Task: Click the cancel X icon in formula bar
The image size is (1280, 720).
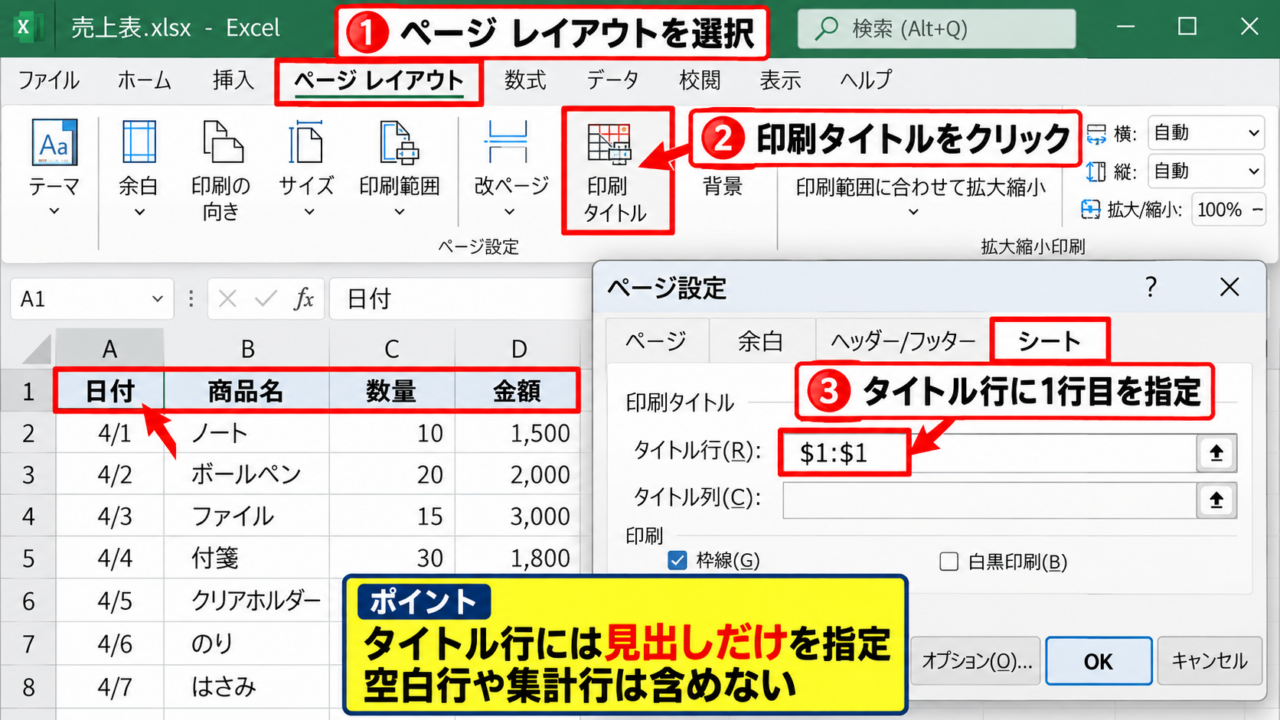Action: tap(228, 299)
